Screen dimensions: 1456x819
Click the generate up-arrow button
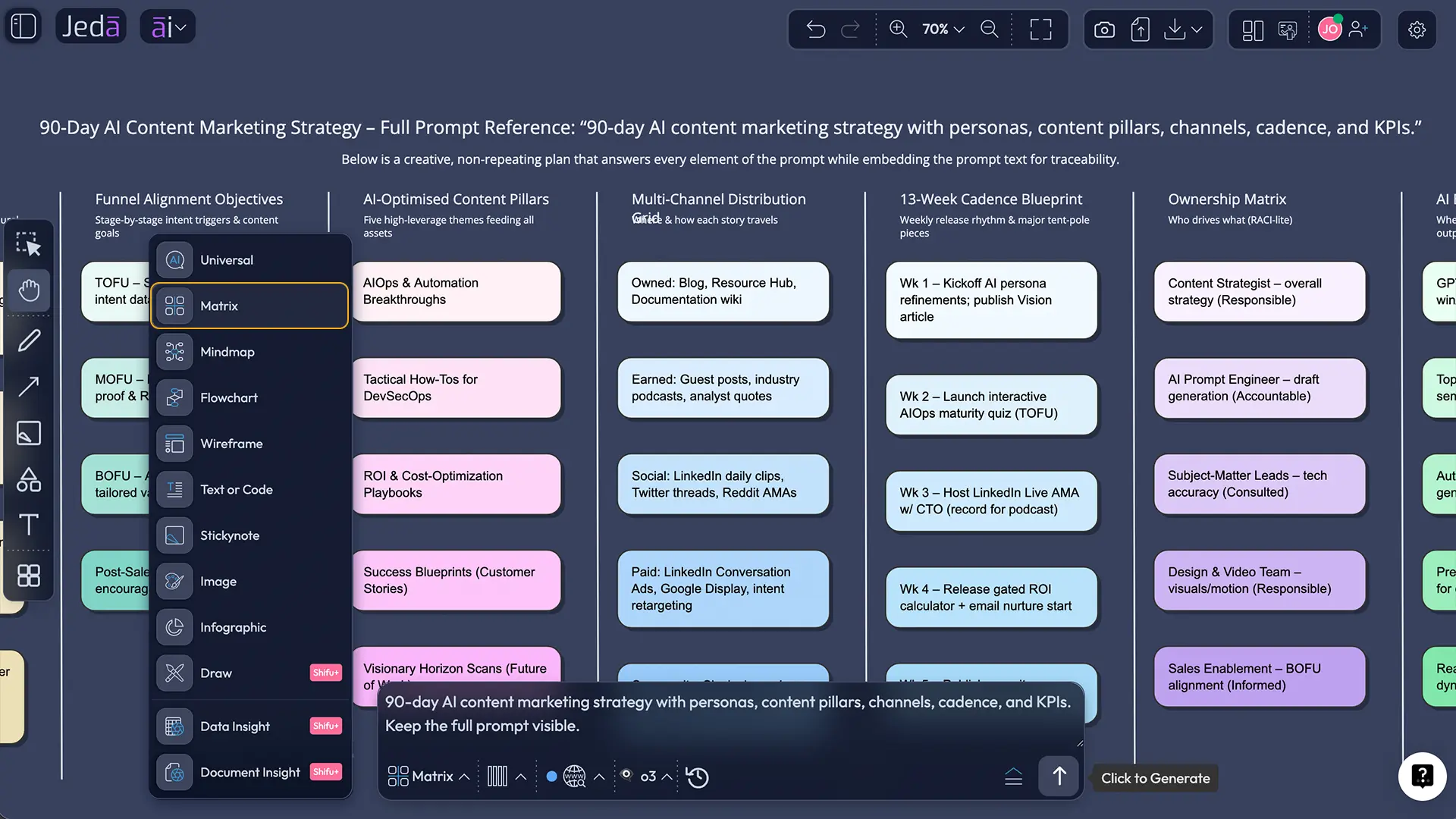pyautogui.click(x=1059, y=776)
